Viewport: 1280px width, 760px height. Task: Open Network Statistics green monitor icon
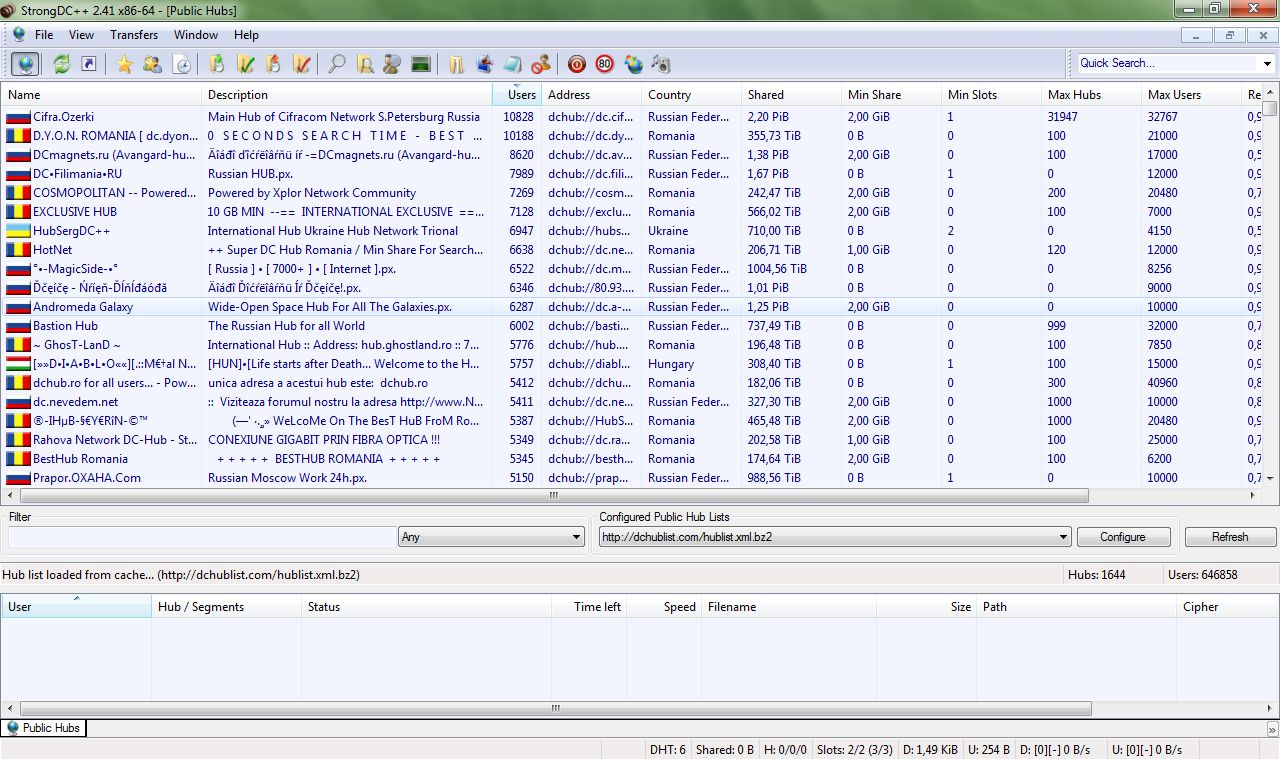click(x=420, y=64)
